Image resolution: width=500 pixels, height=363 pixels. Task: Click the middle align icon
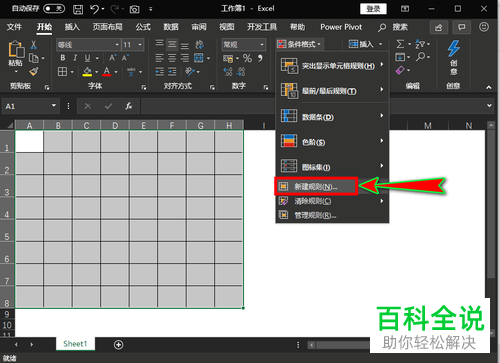coord(172,44)
